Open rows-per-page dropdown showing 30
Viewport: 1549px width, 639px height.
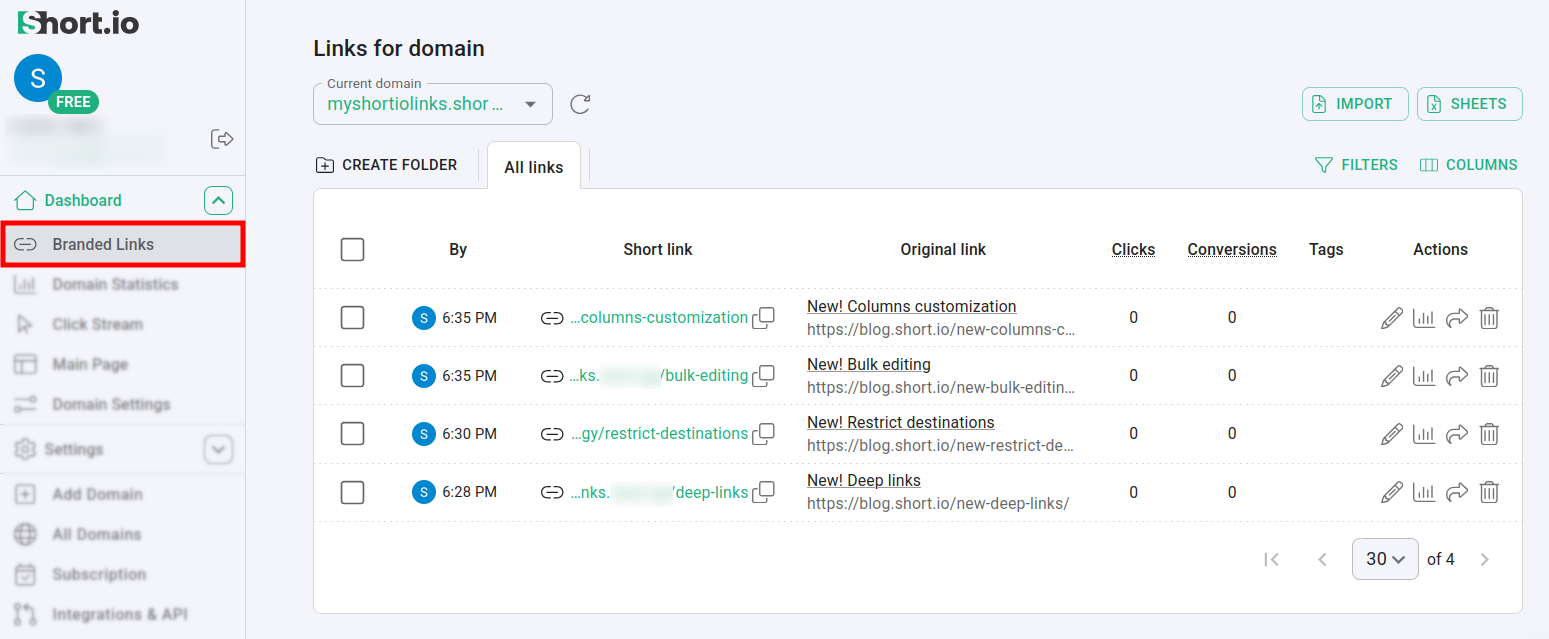pos(1384,559)
